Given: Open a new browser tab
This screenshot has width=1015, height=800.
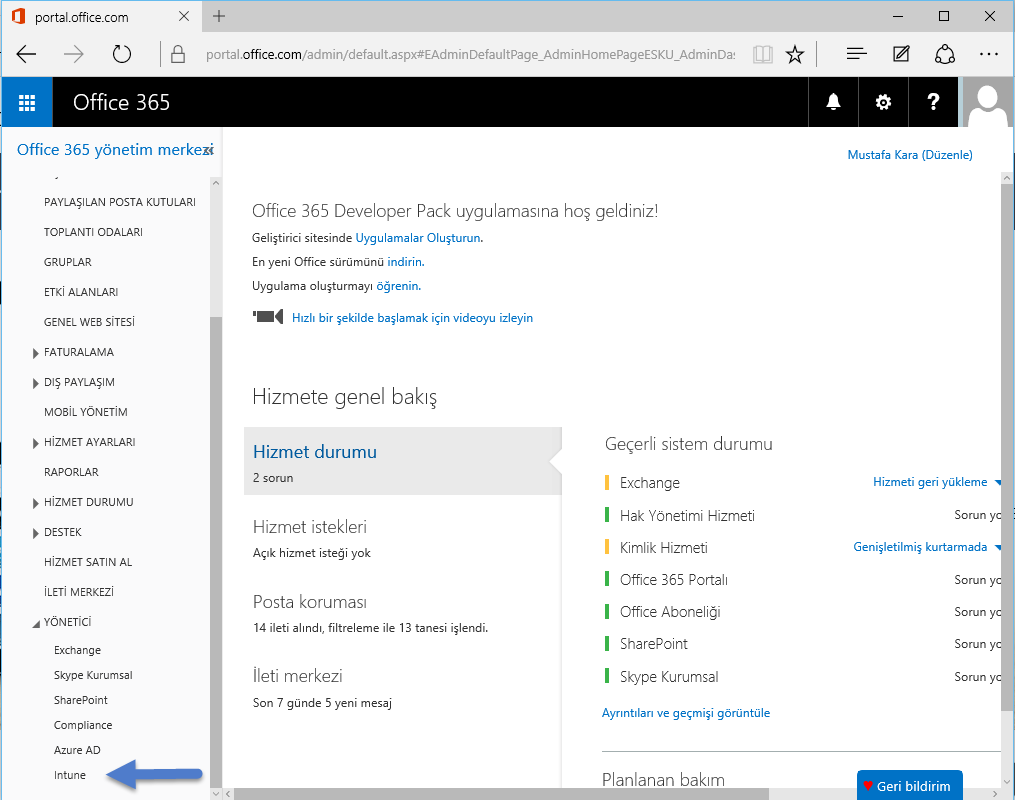Looking at the screenshot, I should pos(219,16).
